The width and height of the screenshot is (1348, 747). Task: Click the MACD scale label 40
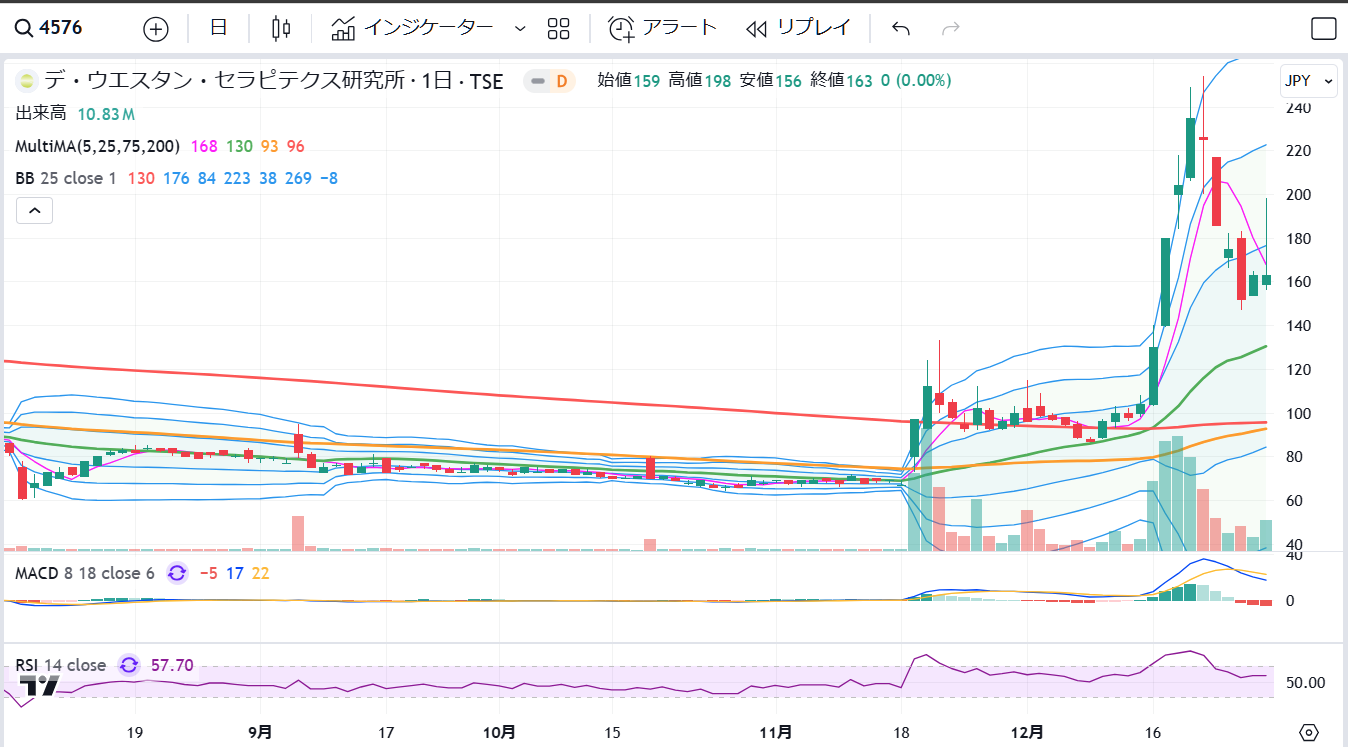coord(1295,556)
